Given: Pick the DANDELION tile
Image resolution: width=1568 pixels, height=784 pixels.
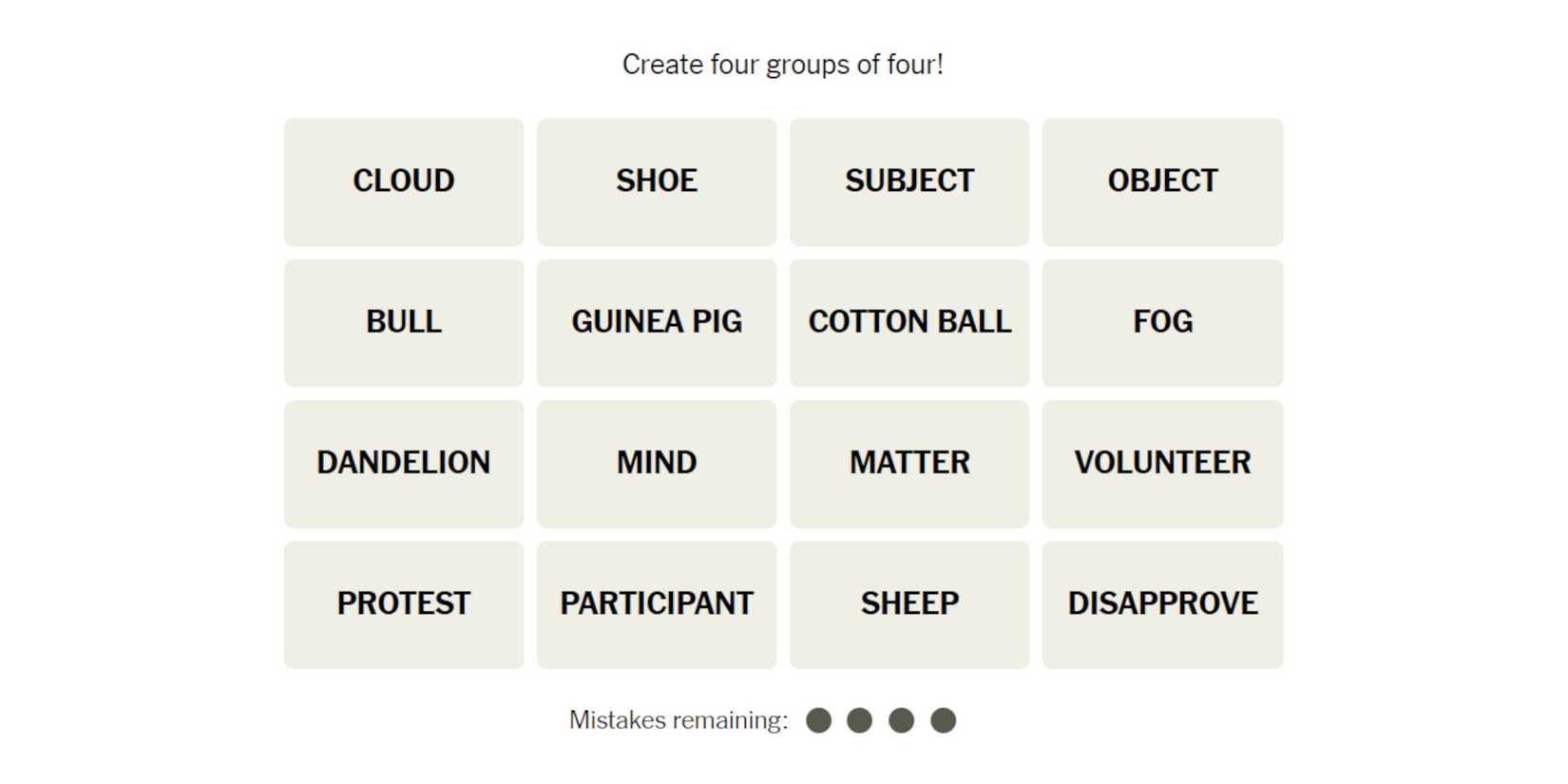Looking at the screenshot, I should coord(403,463).
